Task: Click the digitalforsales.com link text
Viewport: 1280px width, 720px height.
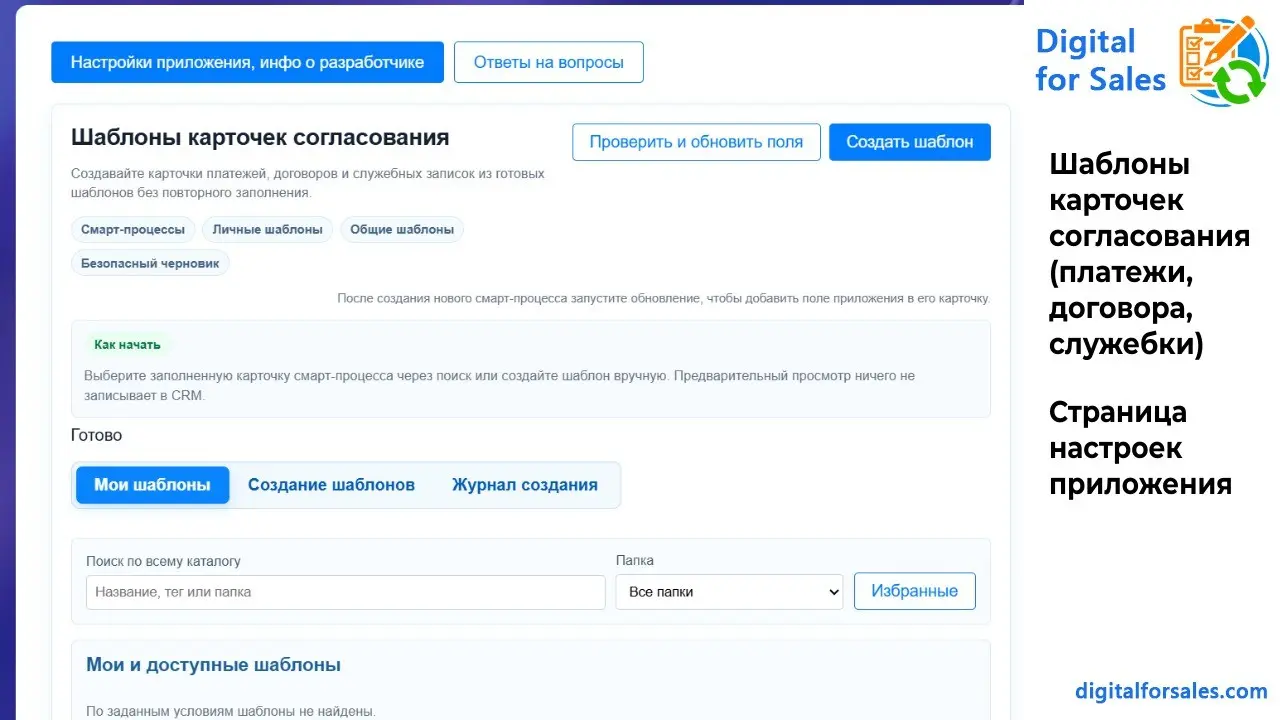Action: [1171, 691]
